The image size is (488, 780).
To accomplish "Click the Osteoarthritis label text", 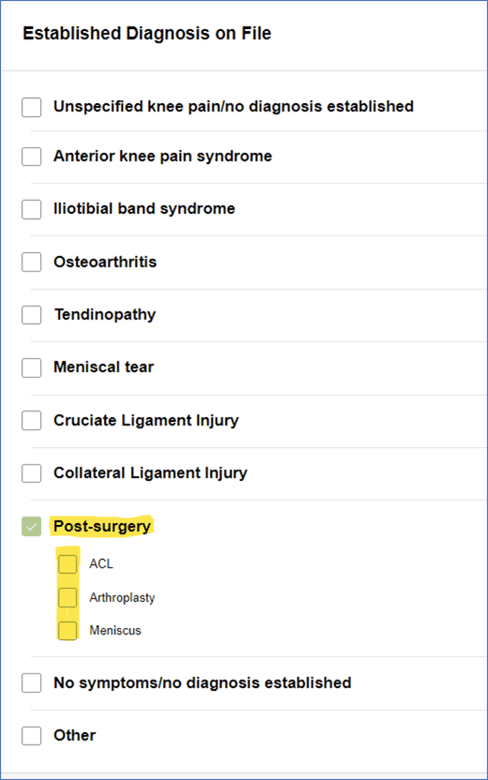I will pyautogui.click(x=105, y=262).
